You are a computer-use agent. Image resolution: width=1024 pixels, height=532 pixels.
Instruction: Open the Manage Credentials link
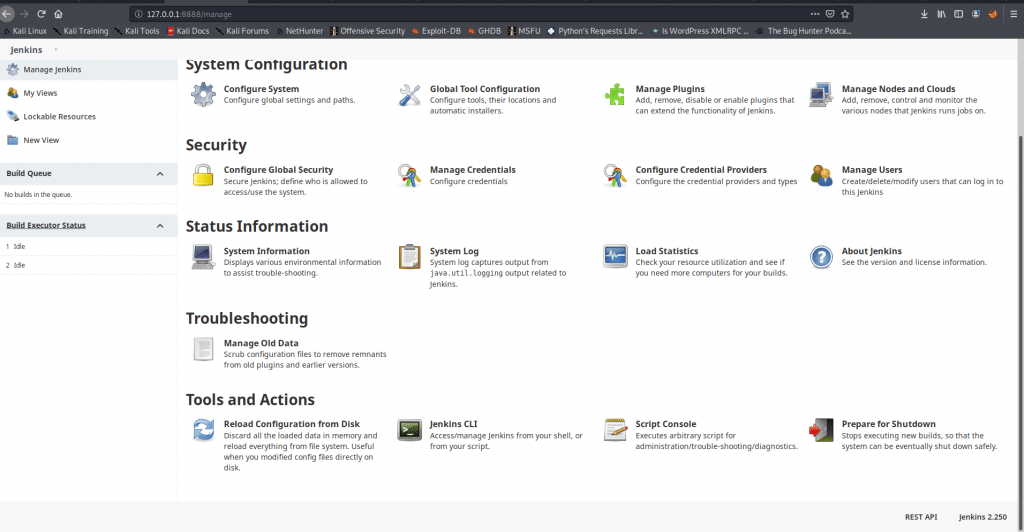[472, 170]
